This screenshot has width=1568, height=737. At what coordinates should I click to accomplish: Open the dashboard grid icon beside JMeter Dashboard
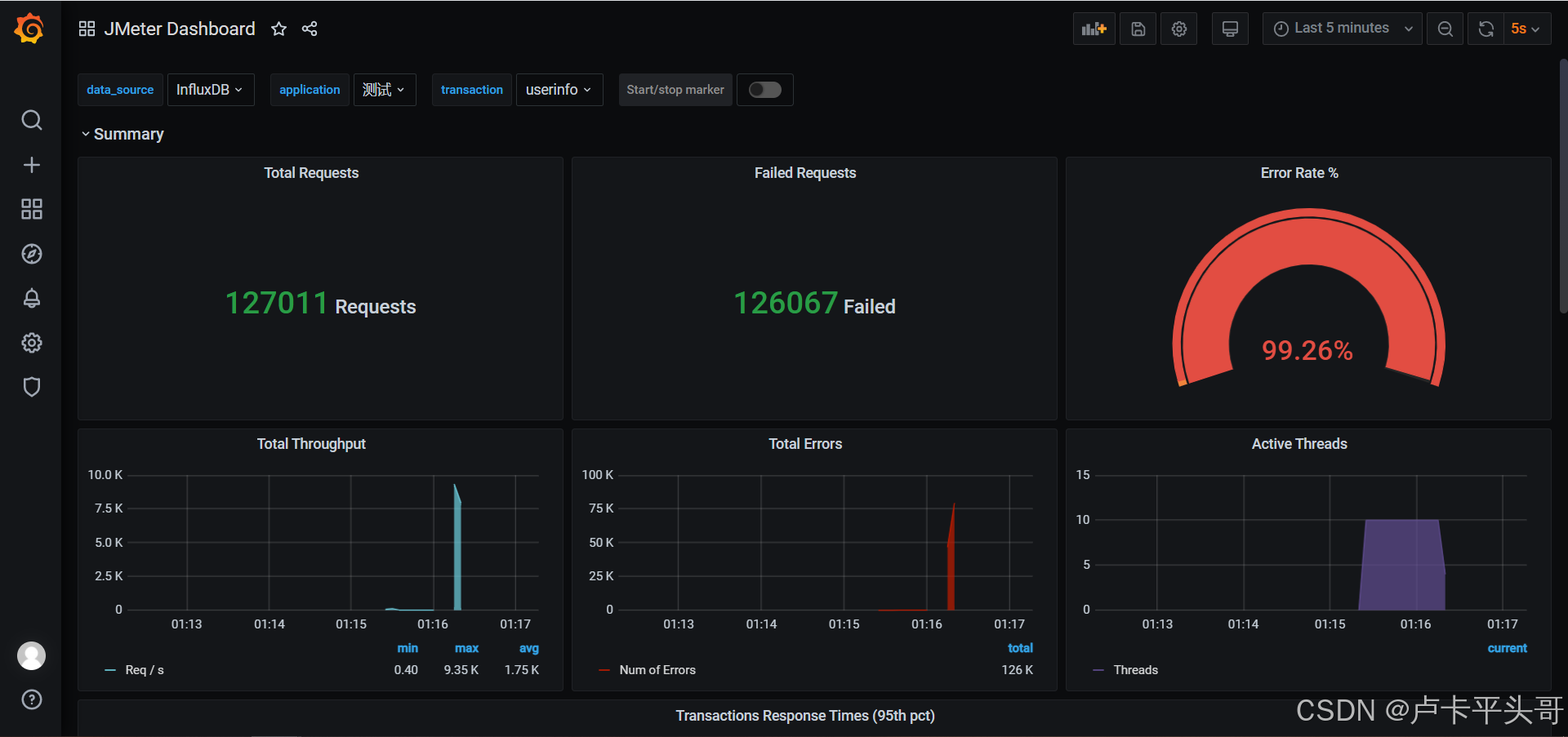[x=87, y=29]
